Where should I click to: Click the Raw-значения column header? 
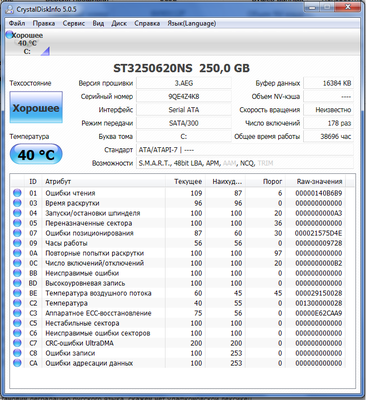pos(315,182)
